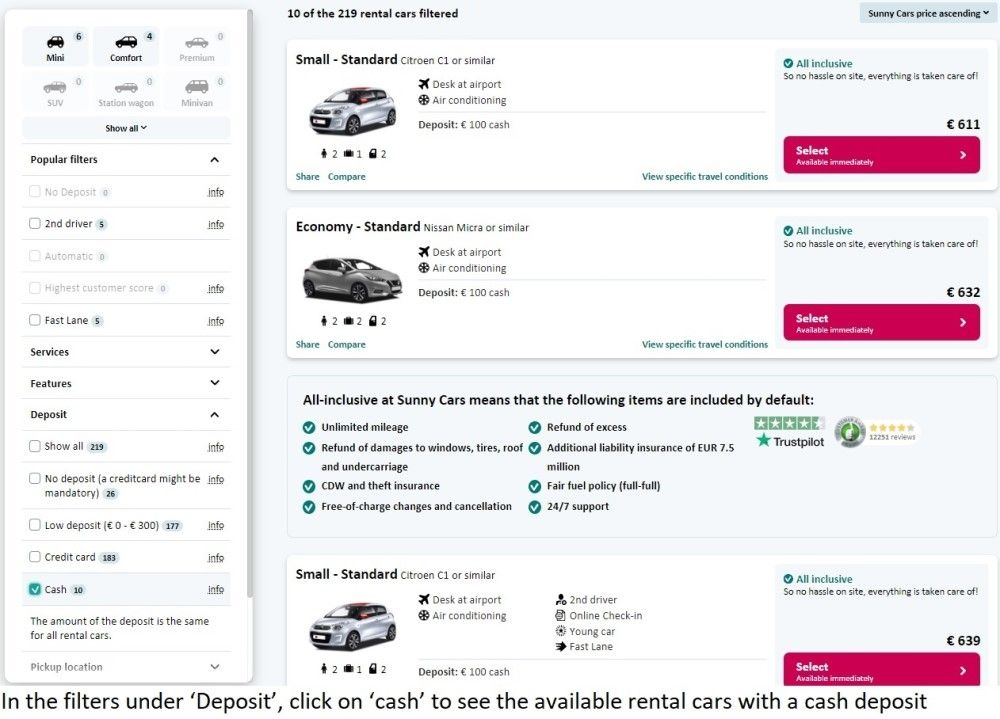Compare the Nissan Micra offer
Image resolution: width=1000 pixels, height=719 pixels.
[347, 345]
